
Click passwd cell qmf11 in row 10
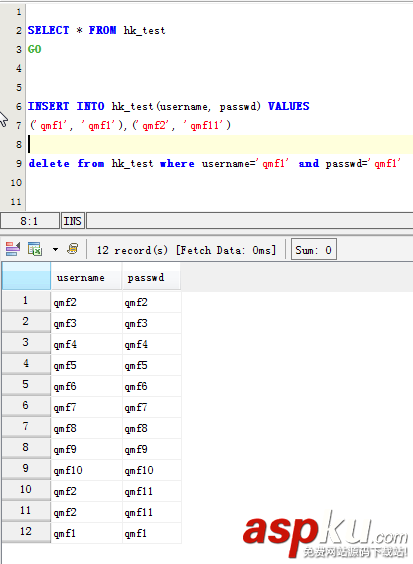tap(151, 491)
